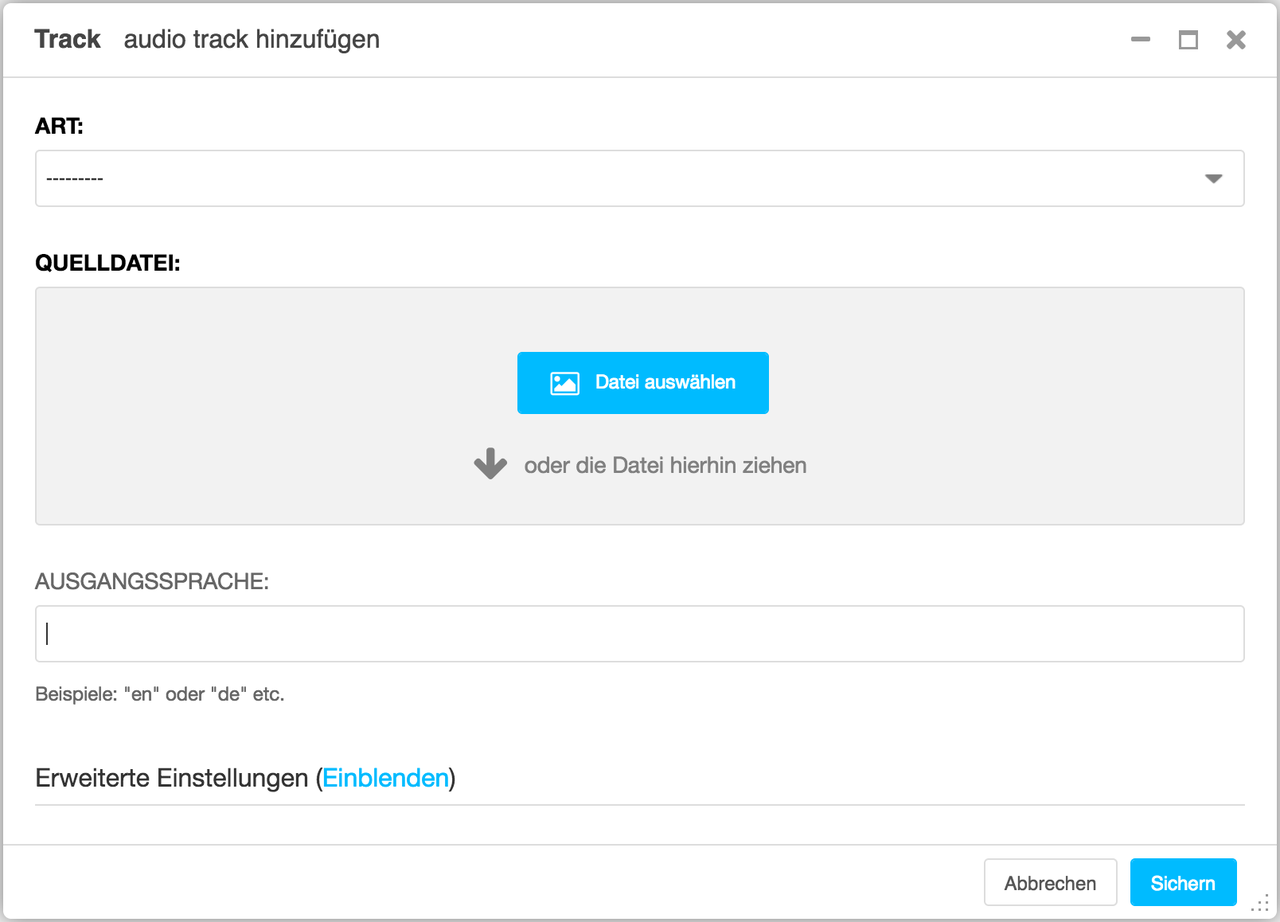Click the QUELLDATEI field label
This screenshot has height=922, width=1280.
point(108,264)
